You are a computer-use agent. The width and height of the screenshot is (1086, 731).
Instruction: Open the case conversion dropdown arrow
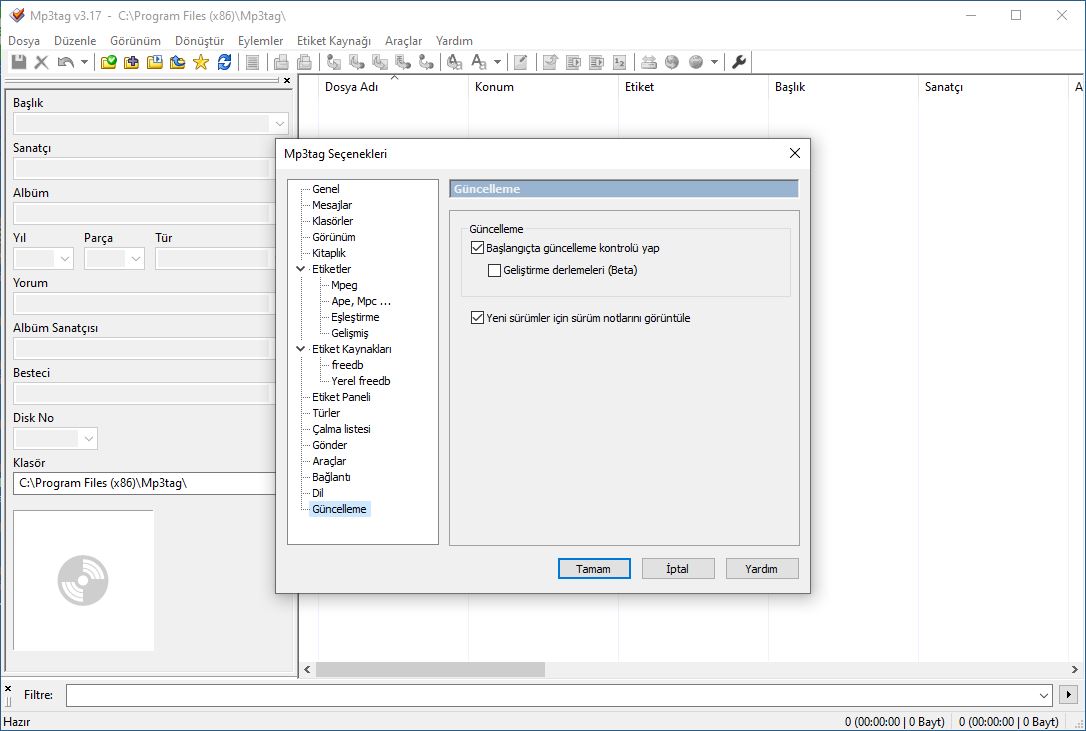coord(497,62)
